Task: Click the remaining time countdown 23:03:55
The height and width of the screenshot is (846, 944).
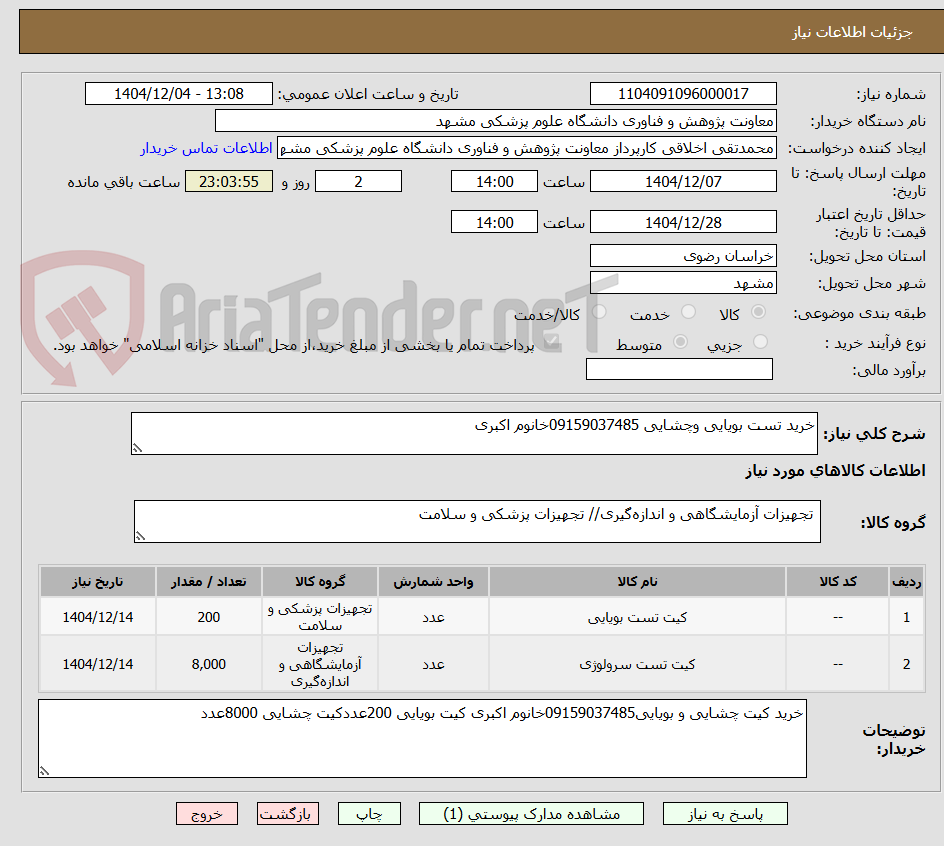Action: pyautogui.click(x=229, y=181)
